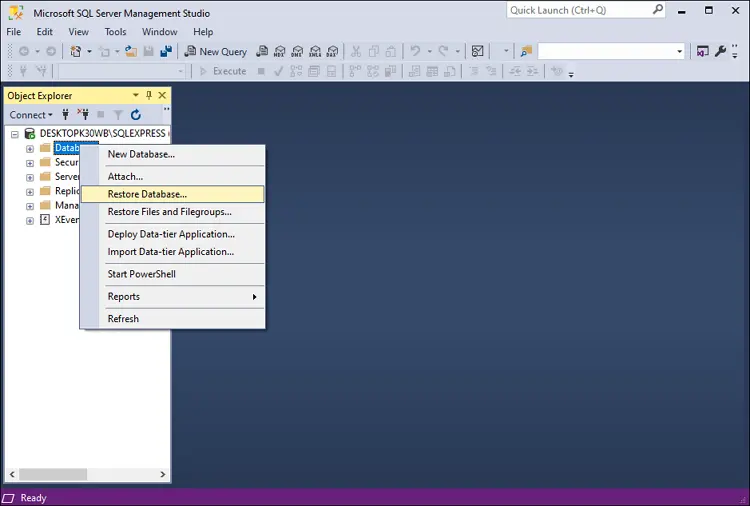Choose Import Data-tier Application...
The width and height of the screenshot is (750, 506).
[x=173, y=252]
